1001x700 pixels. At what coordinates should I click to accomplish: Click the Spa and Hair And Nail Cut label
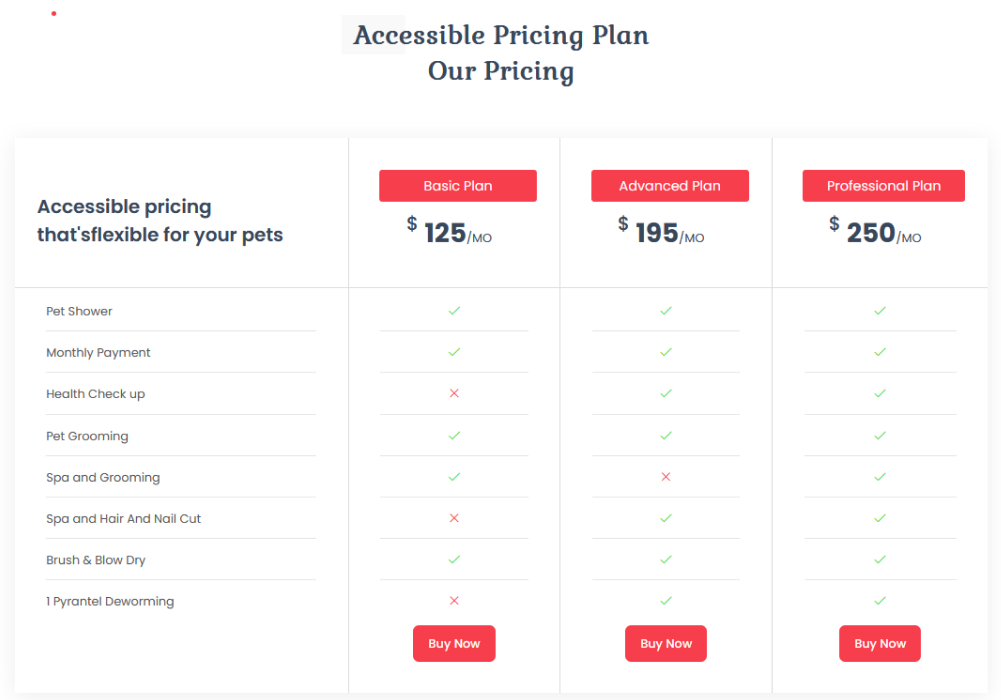point(124,519)
